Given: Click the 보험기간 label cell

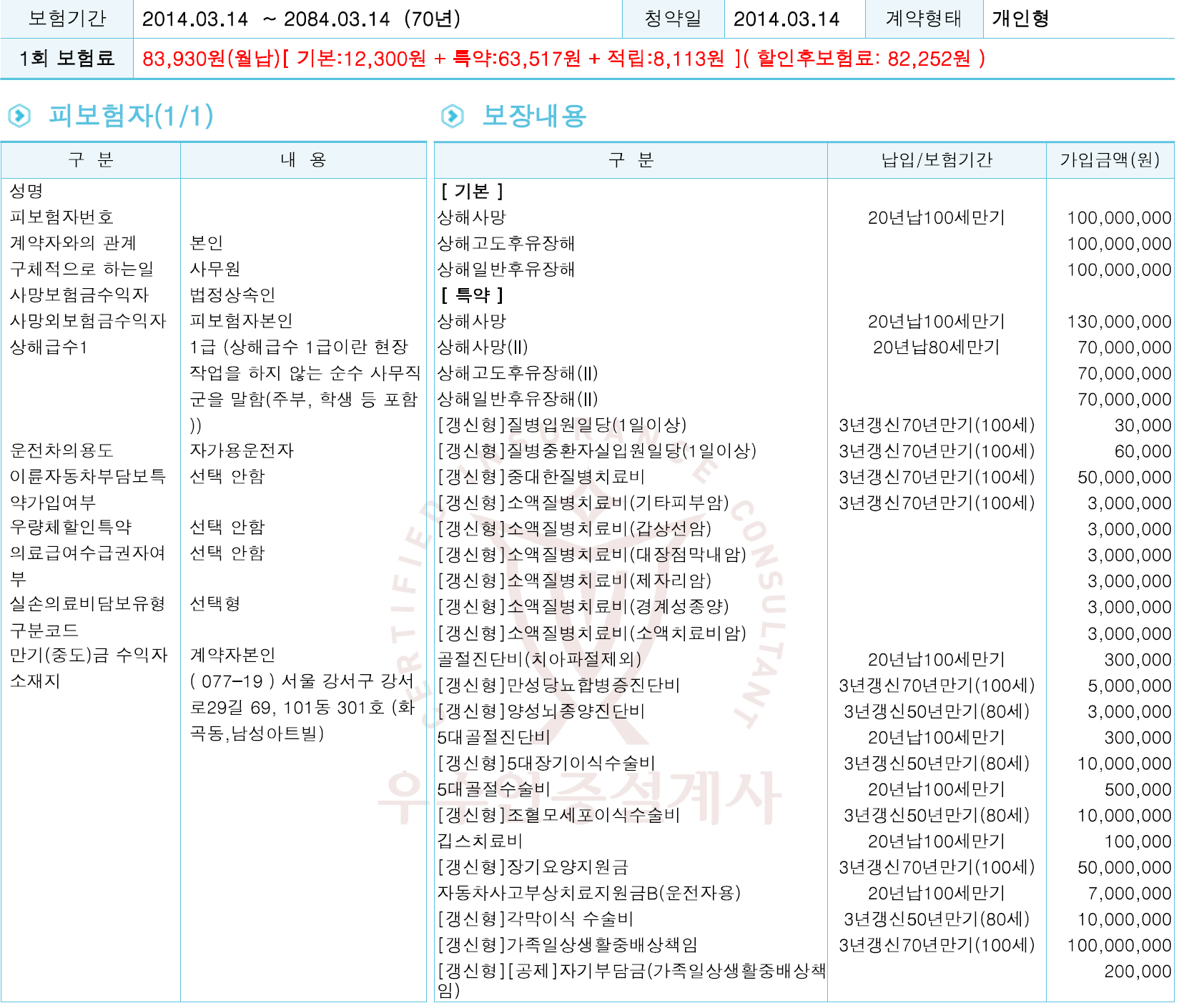Looking at the screenshot, I should [x=67, y=19].
